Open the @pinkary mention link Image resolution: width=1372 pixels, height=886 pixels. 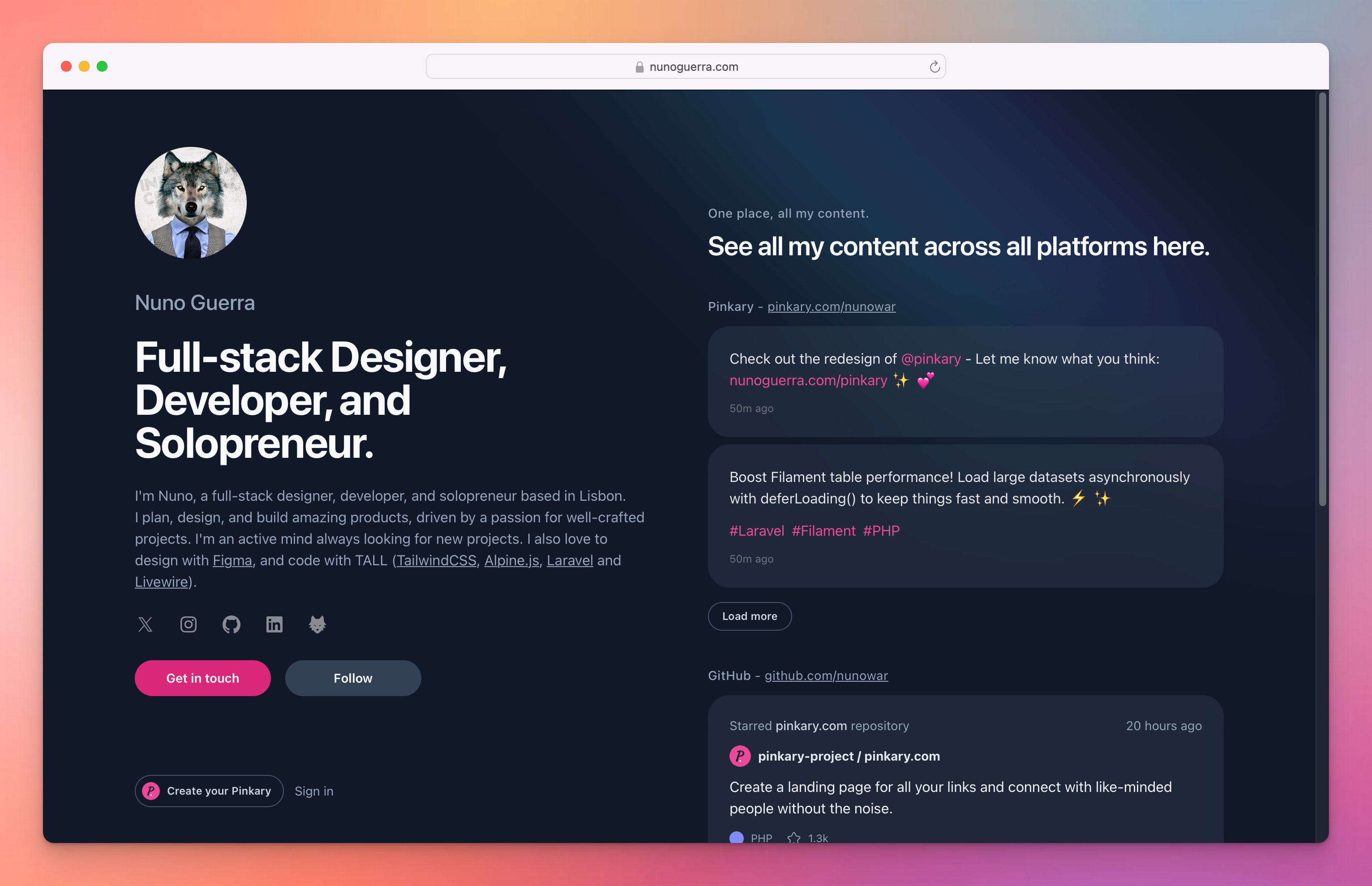pos(931,358)
